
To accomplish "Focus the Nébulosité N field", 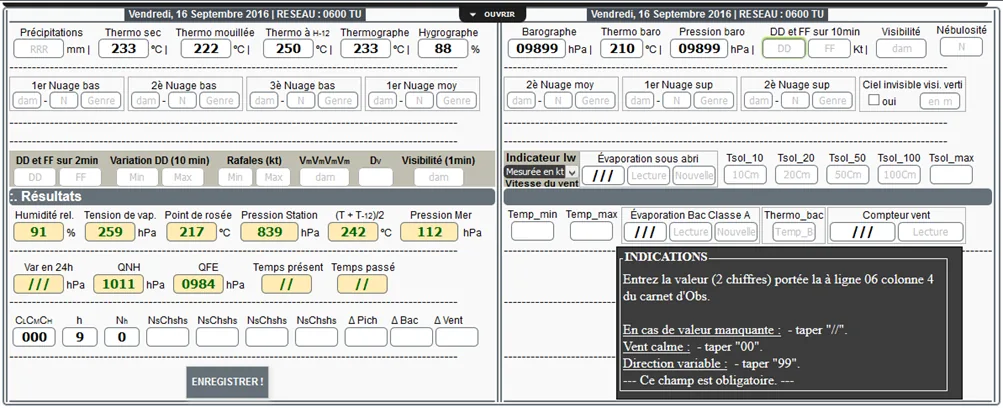I will pos(961,47).
